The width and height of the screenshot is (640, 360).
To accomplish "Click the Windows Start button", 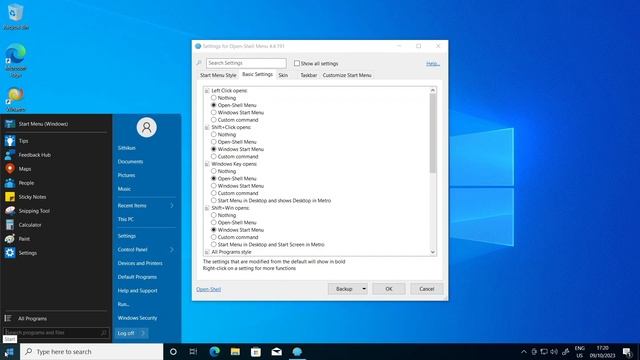I will 9,352.
